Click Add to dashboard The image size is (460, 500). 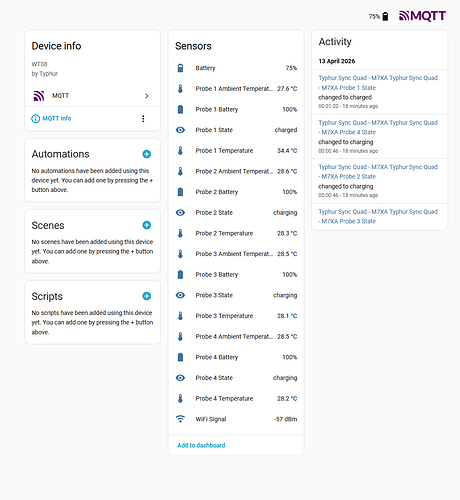pos(201,445)
